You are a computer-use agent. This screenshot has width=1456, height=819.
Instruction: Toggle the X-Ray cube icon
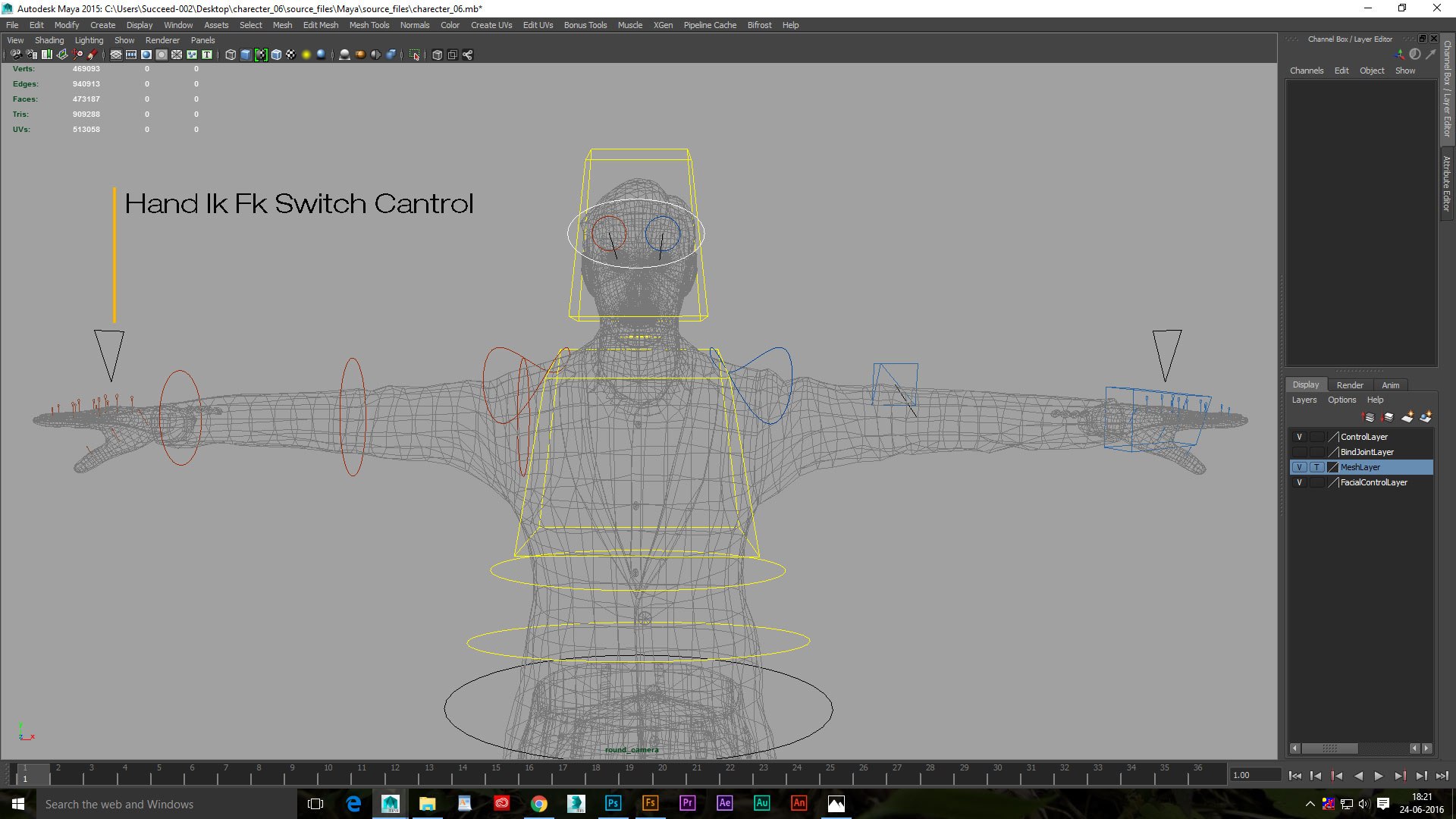[437, 55]
